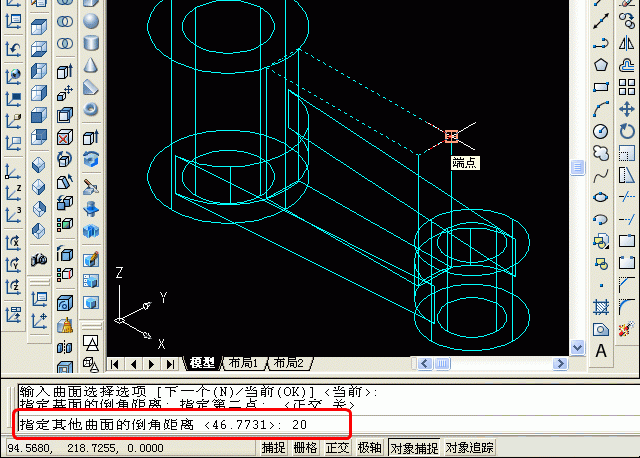Click the Rotate modify tool
Screen dimensions: 640x458
[x=627, y=130]
